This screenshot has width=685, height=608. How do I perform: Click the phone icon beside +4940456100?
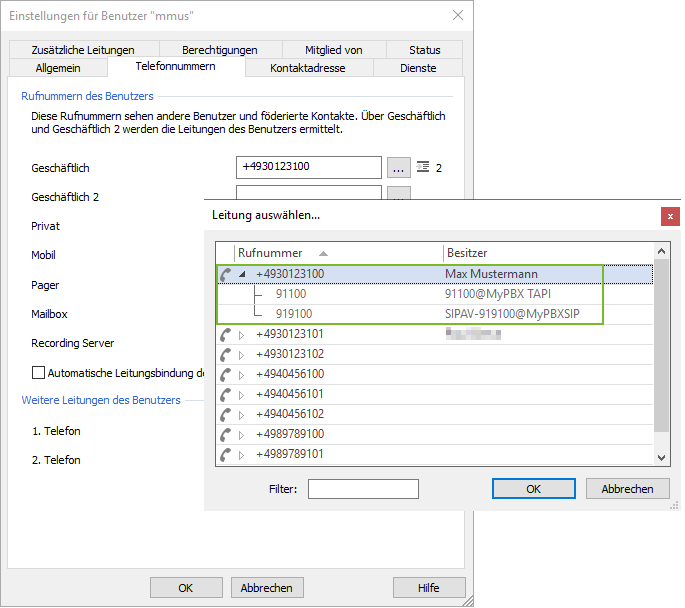click(226, 374)
